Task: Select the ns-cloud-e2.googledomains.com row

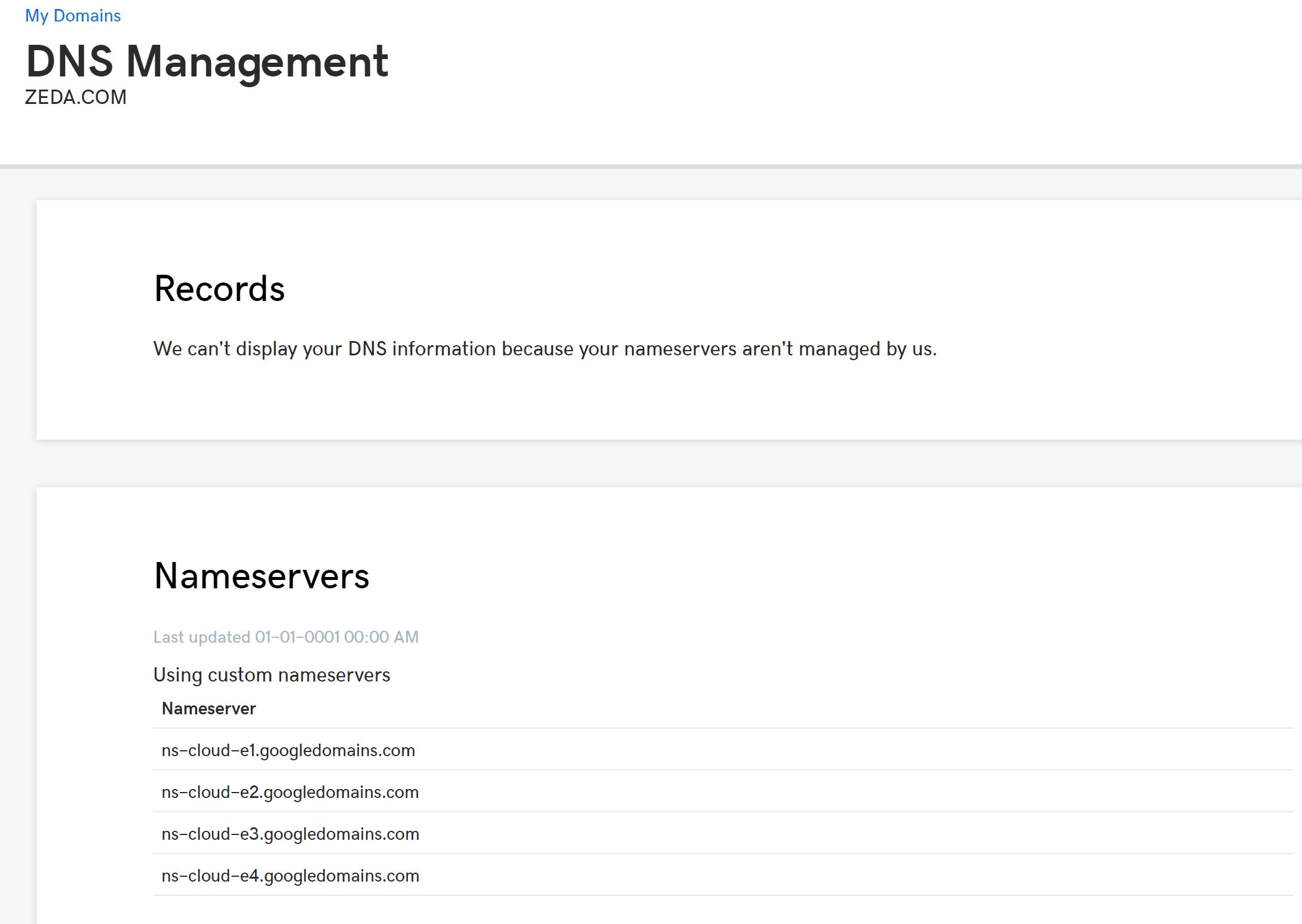Action: click(x=290, y=792)
